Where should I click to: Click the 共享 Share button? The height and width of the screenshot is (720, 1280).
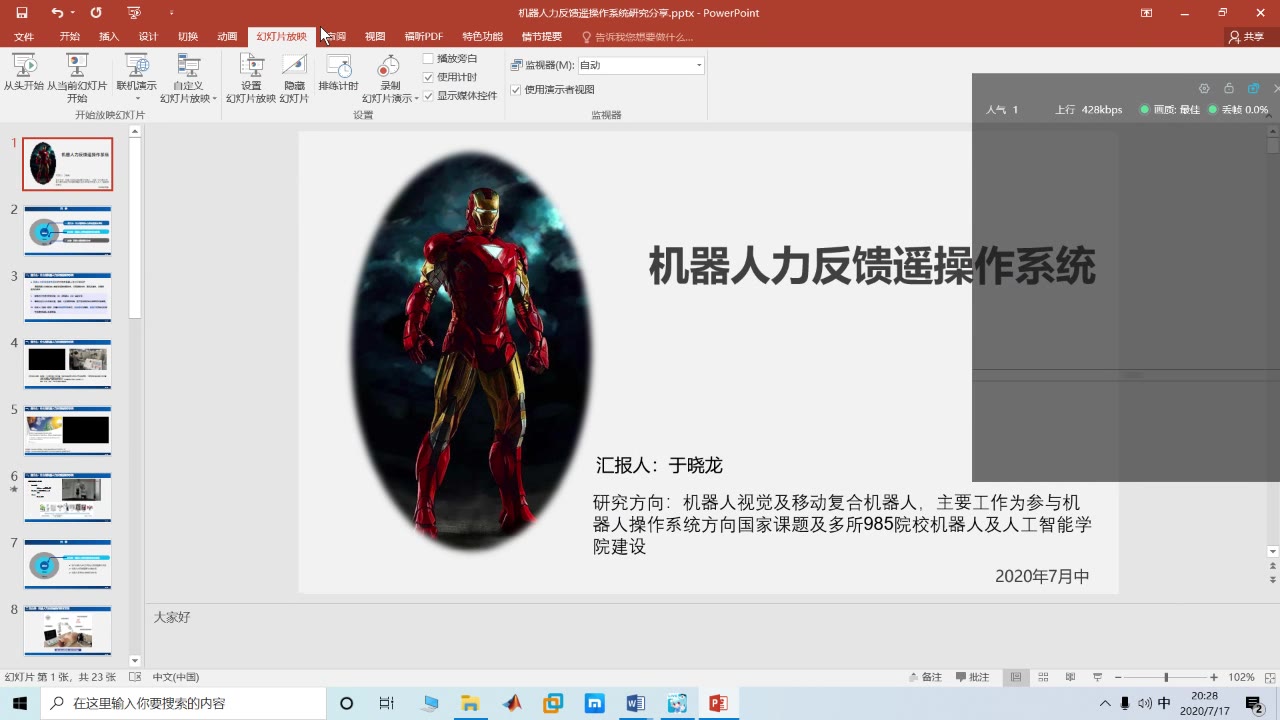point(1246,37)
